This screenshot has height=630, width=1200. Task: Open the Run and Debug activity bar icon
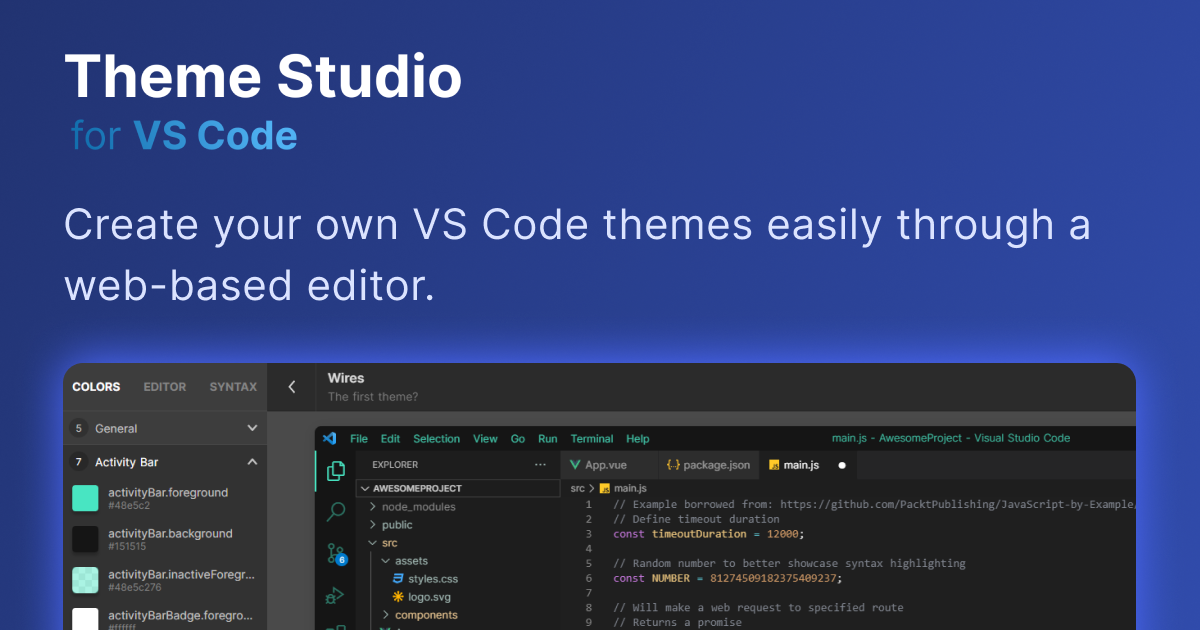[x=335, y=596]
